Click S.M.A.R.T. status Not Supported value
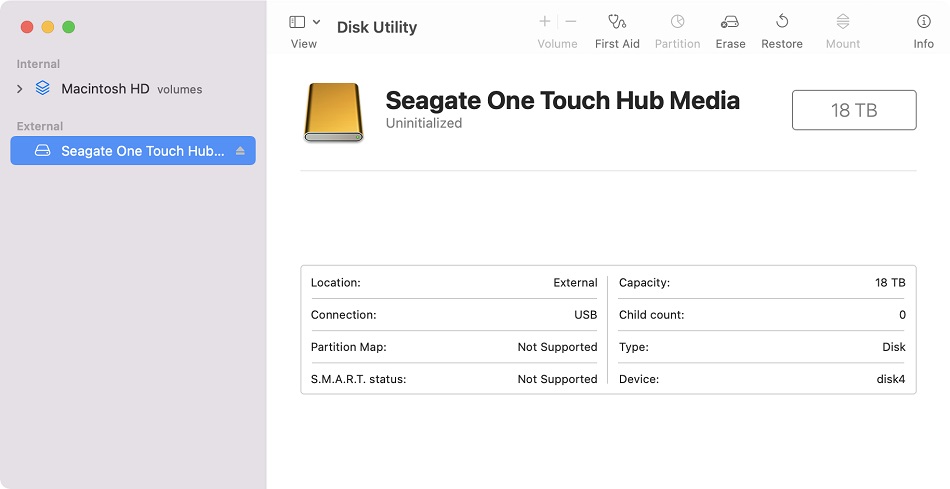This screenshot has width=950, height=489. [557, 379]
